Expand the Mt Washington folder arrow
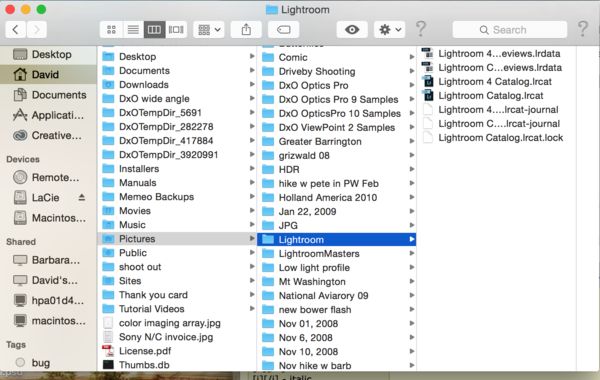 (x=412, y=281)
